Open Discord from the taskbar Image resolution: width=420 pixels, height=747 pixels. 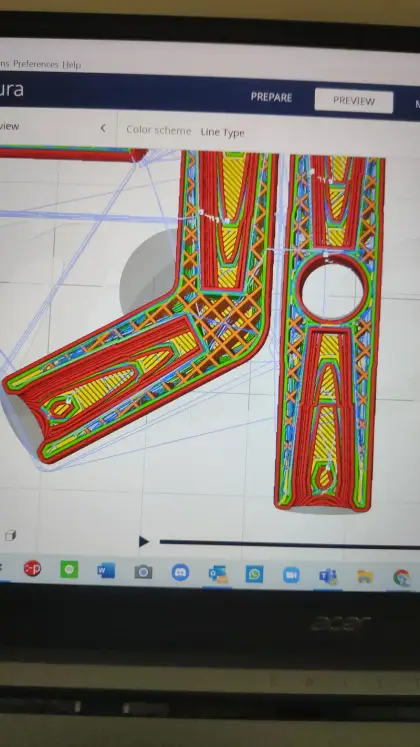[180, 572]
